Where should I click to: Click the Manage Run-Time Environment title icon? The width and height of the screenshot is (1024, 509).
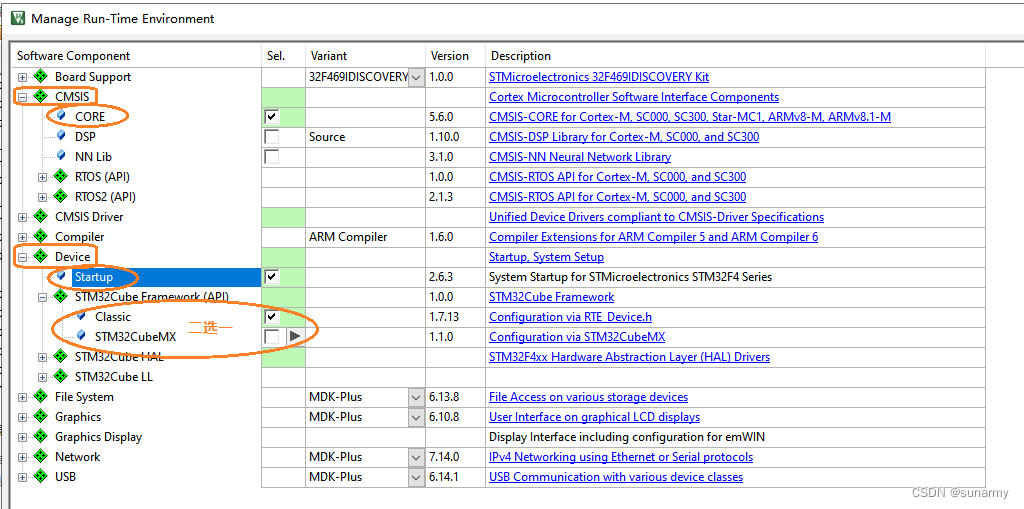18,18
